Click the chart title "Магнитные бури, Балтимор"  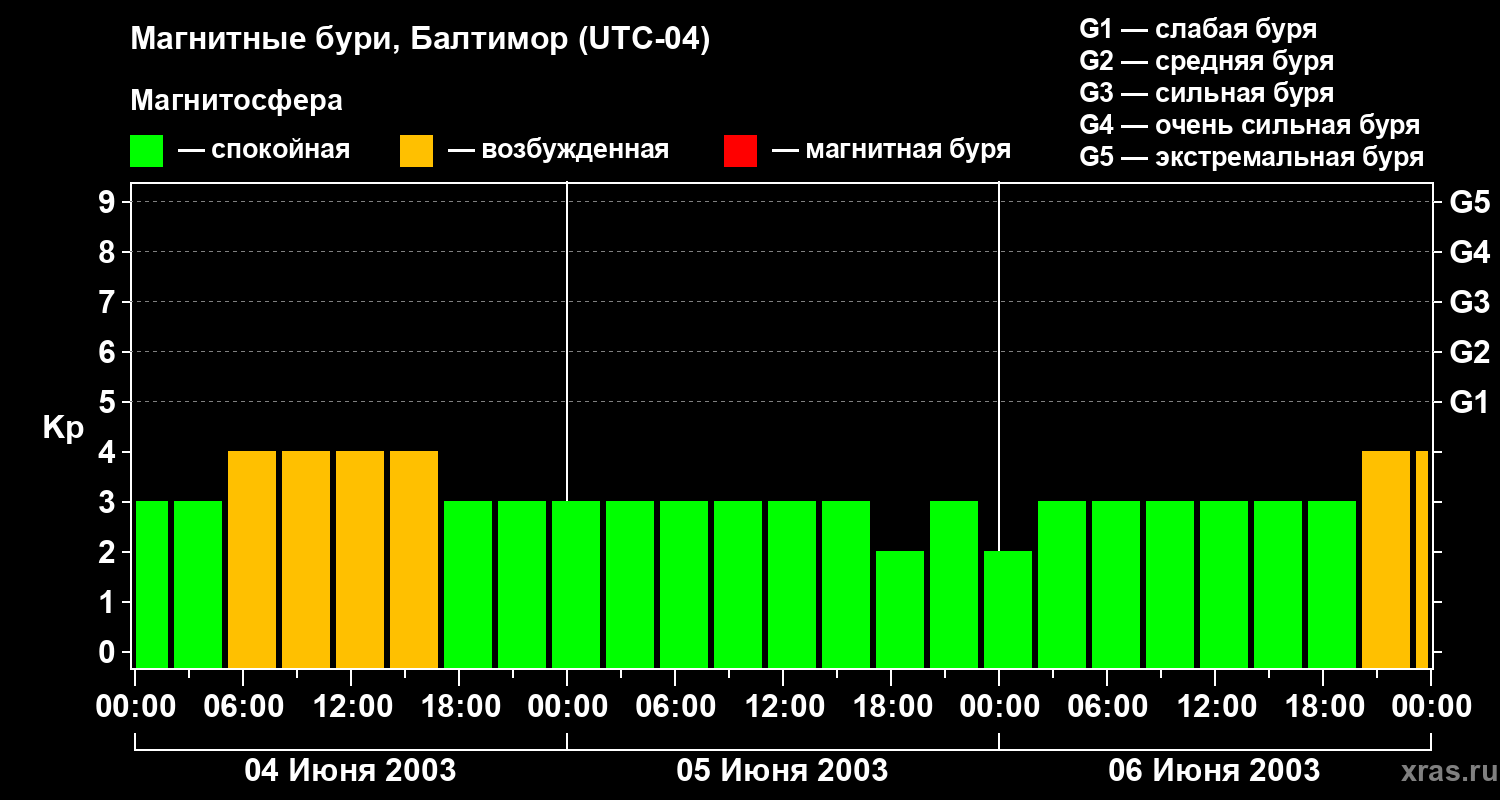click(420, 40)
